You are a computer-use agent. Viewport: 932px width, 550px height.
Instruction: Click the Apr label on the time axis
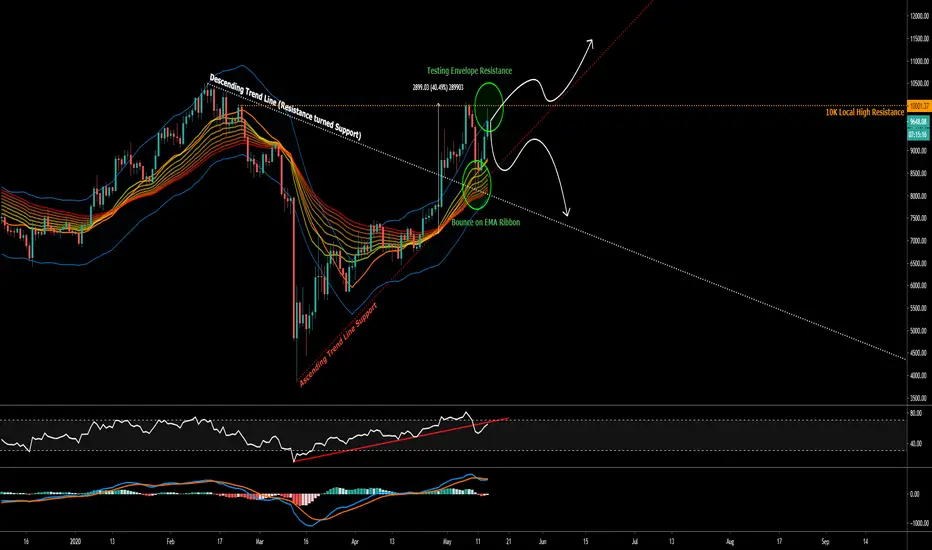click(x=355, y=542)
